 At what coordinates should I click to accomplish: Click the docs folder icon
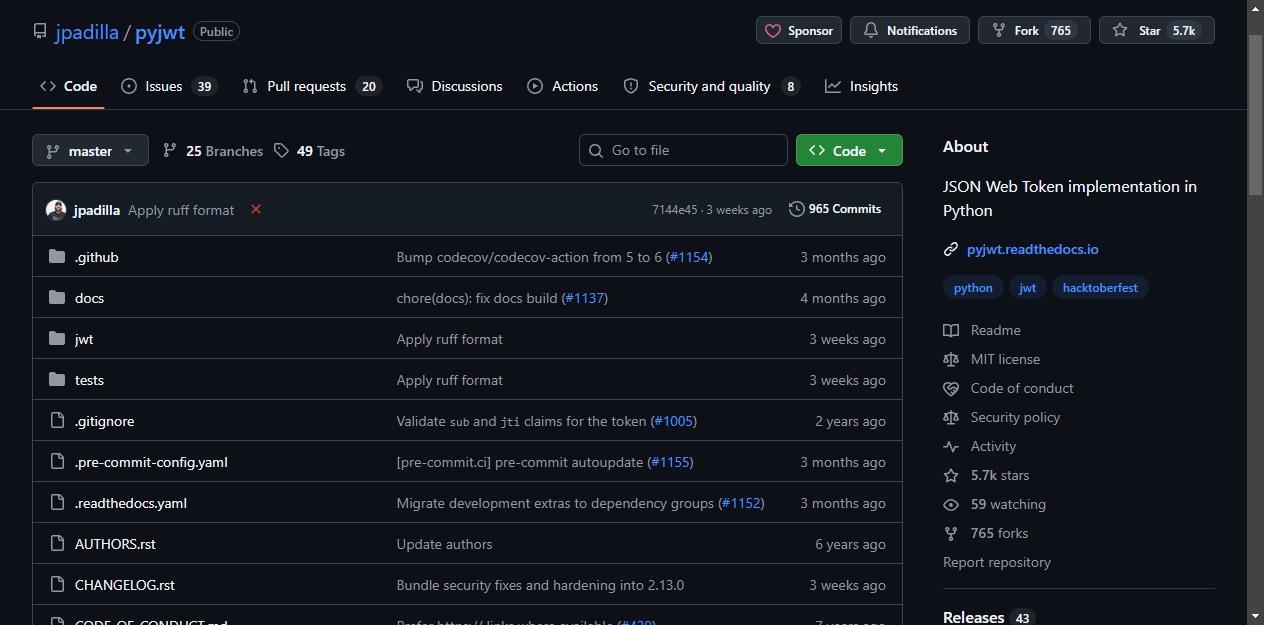[x=57, y=298]
